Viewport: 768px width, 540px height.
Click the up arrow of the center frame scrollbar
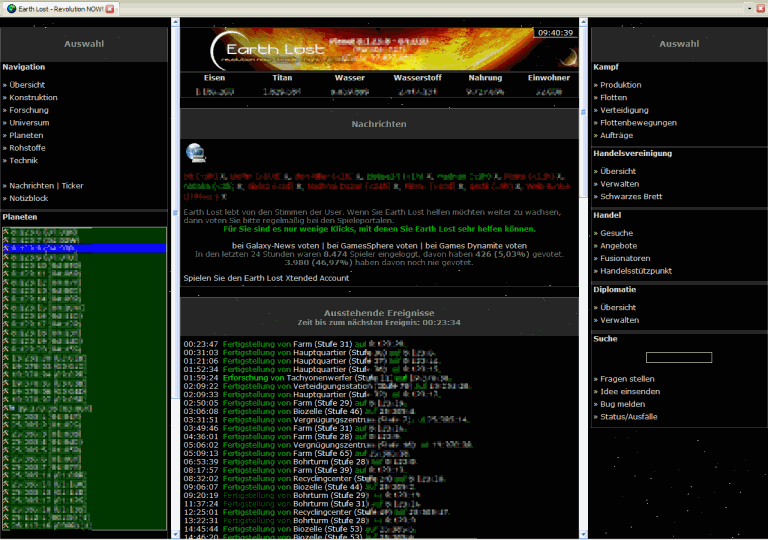[x=583, y=22]
